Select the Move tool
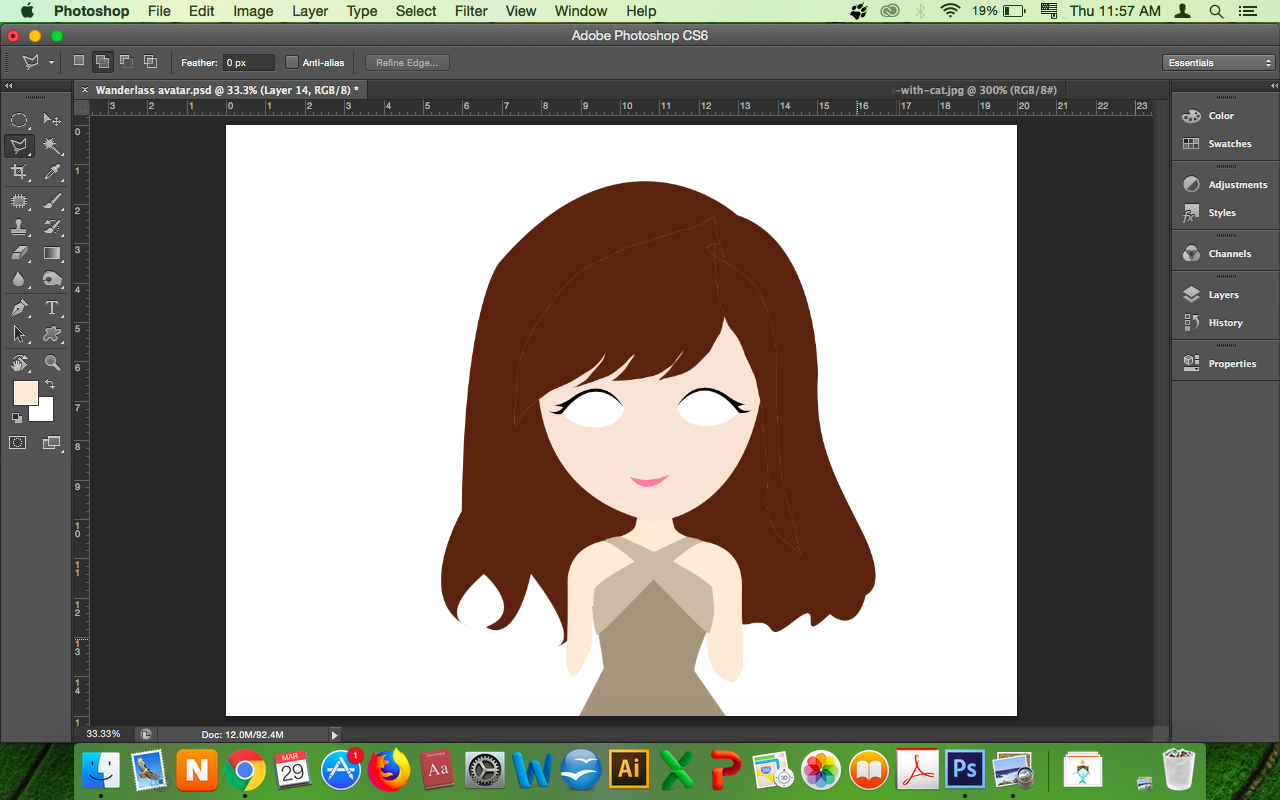The width and height of the screenshot is (1280, 800). click(53, 120)
